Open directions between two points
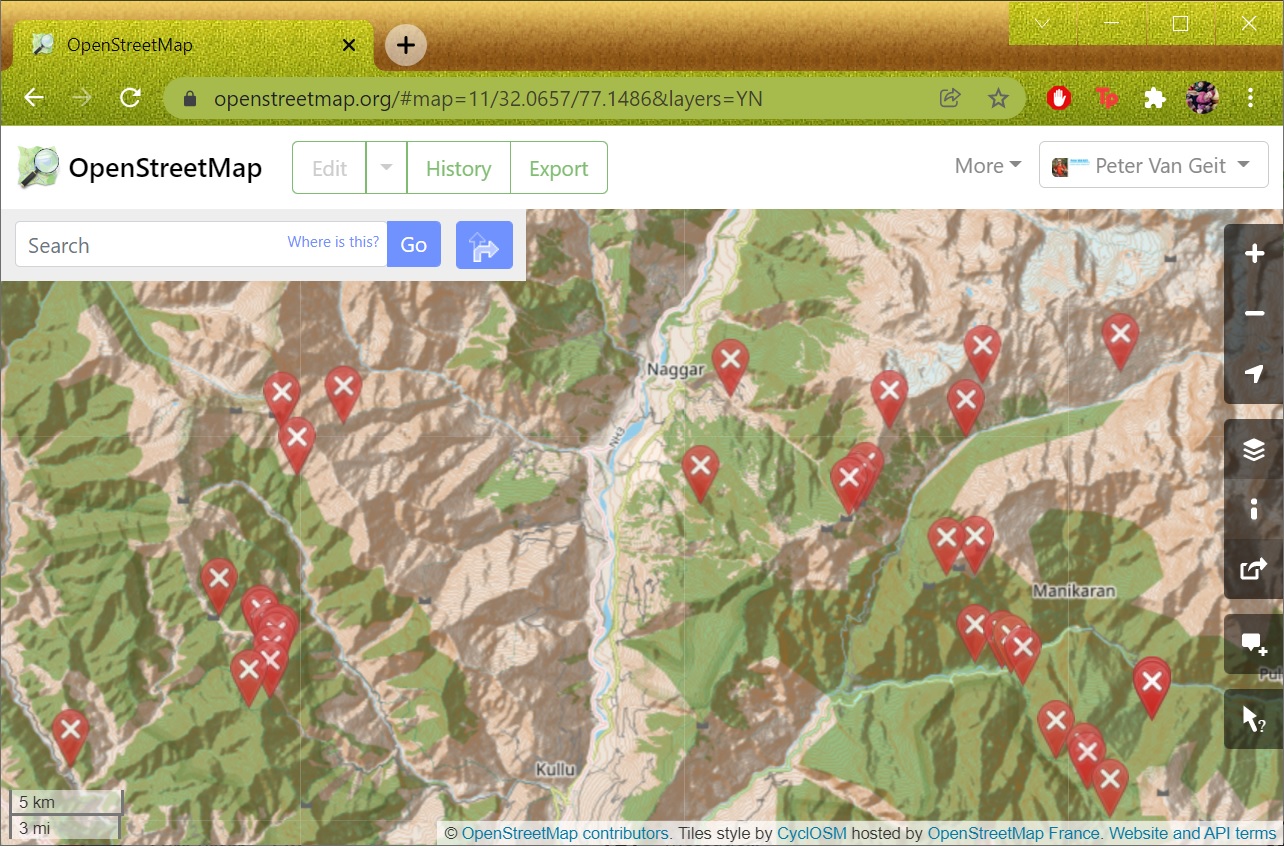Screen dimensions: 1284x849 pos(484,245)
